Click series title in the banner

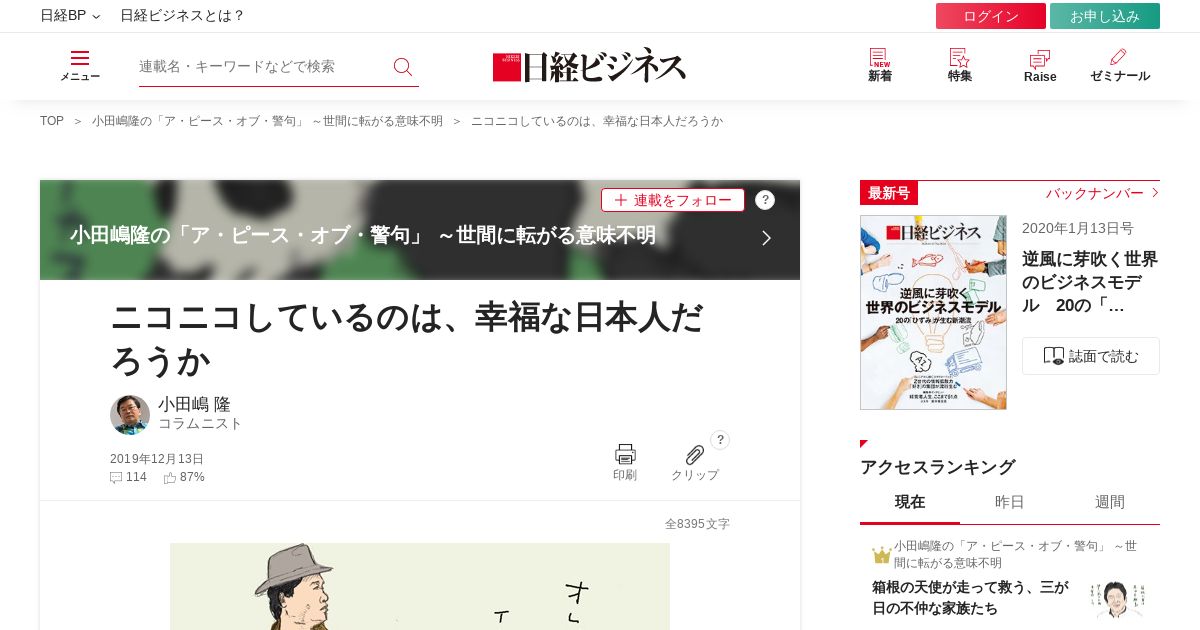[x=363, y=235]
